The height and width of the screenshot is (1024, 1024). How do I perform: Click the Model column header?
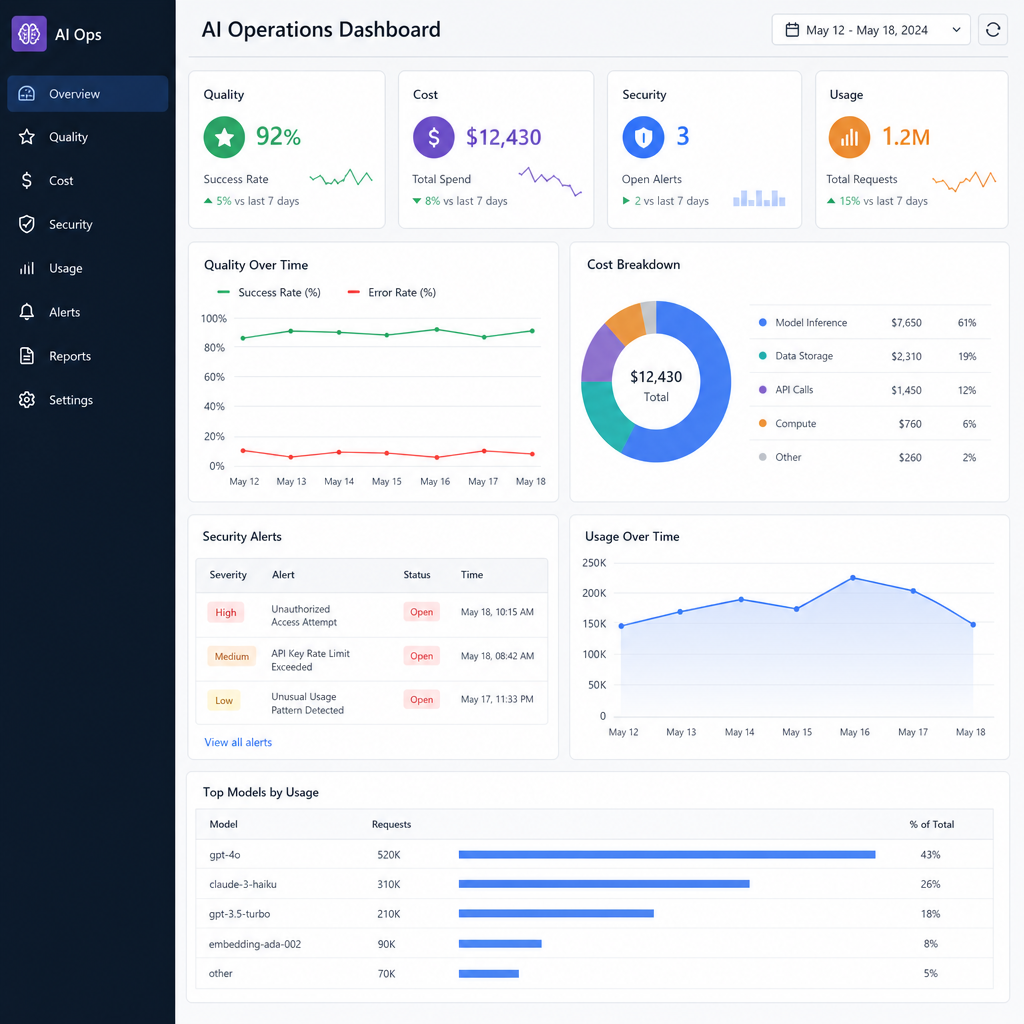[223, 824]
